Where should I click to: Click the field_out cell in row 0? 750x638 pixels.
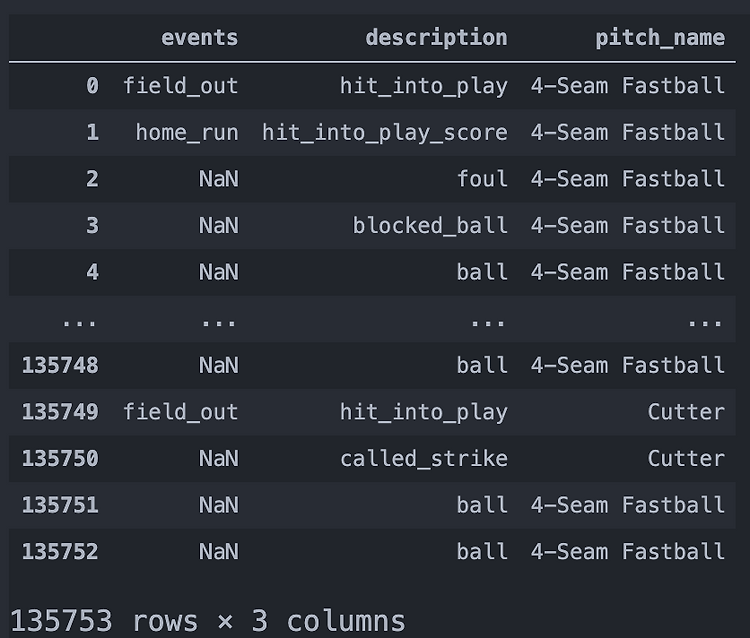(181, 86)
